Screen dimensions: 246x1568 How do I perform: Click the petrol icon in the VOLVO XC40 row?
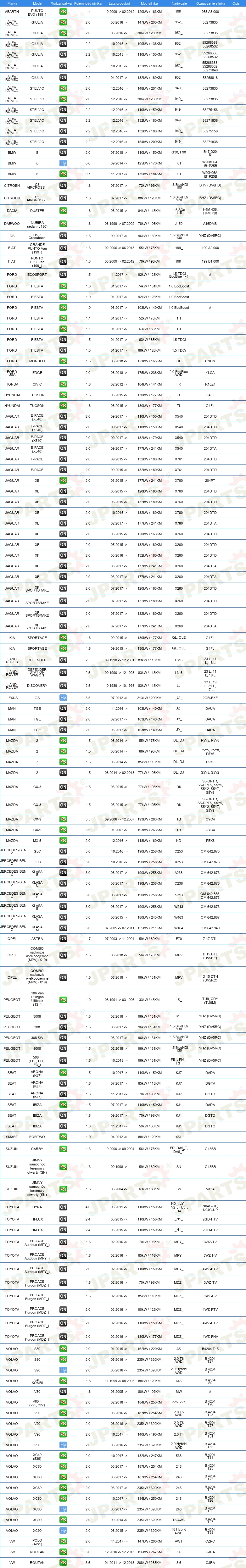click(x=63, y=1456)
